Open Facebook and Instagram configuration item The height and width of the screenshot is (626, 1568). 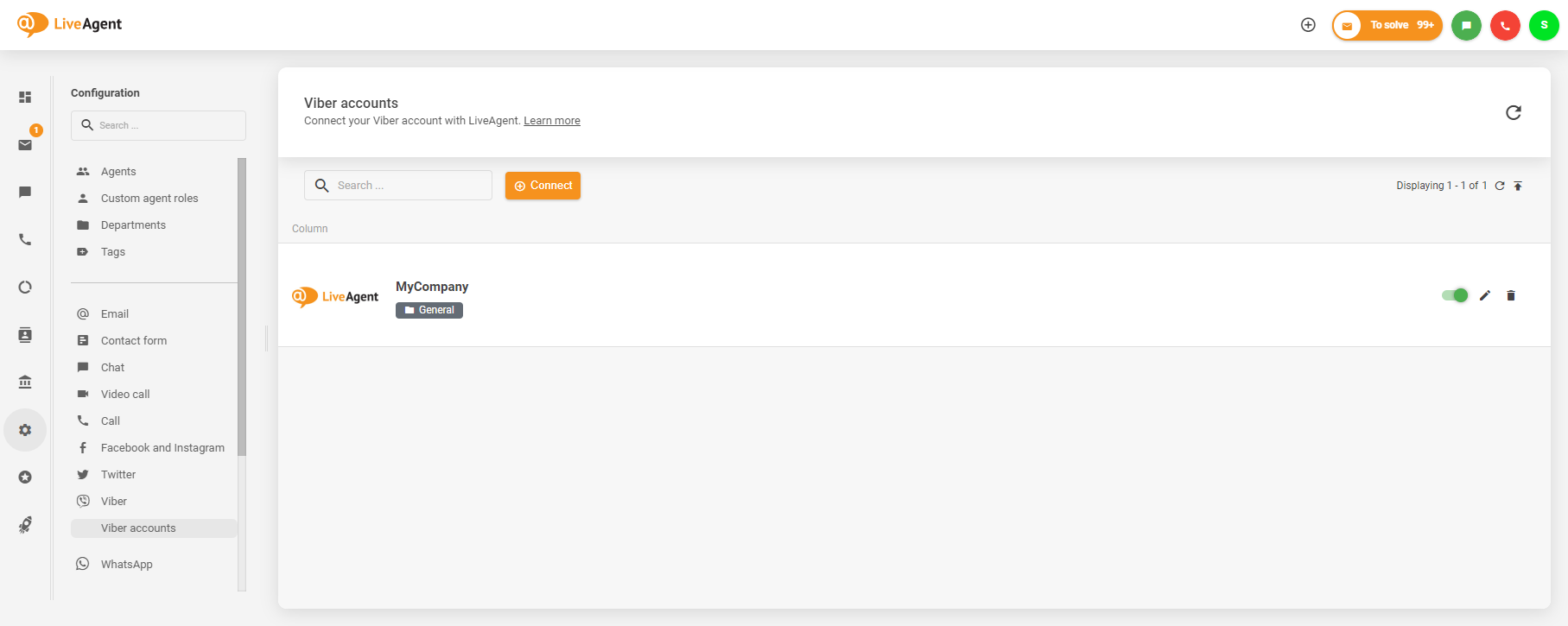(x=162, y=447)
